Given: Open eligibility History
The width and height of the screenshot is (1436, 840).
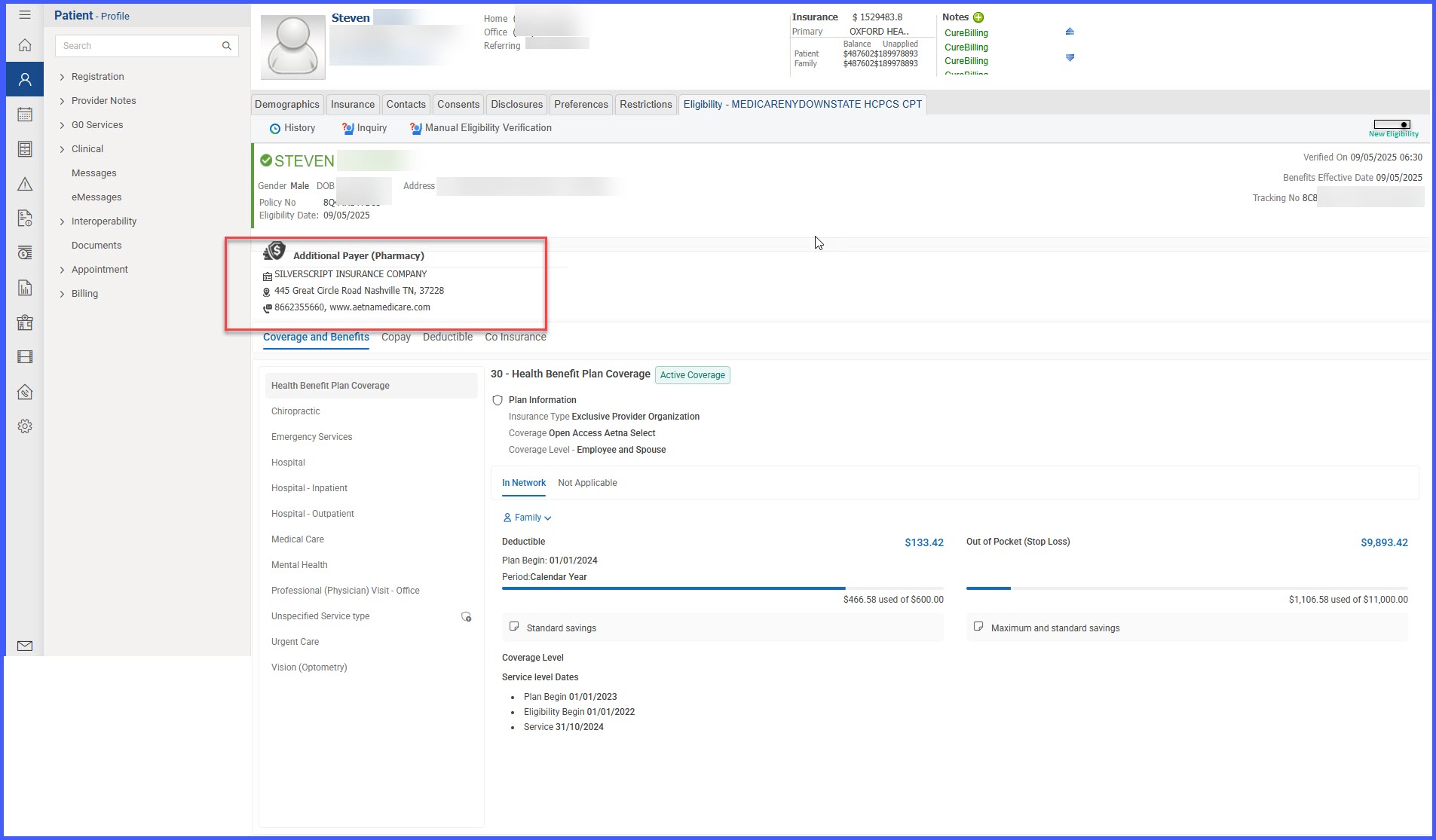Looking at the screenshot, I should 292,128.
